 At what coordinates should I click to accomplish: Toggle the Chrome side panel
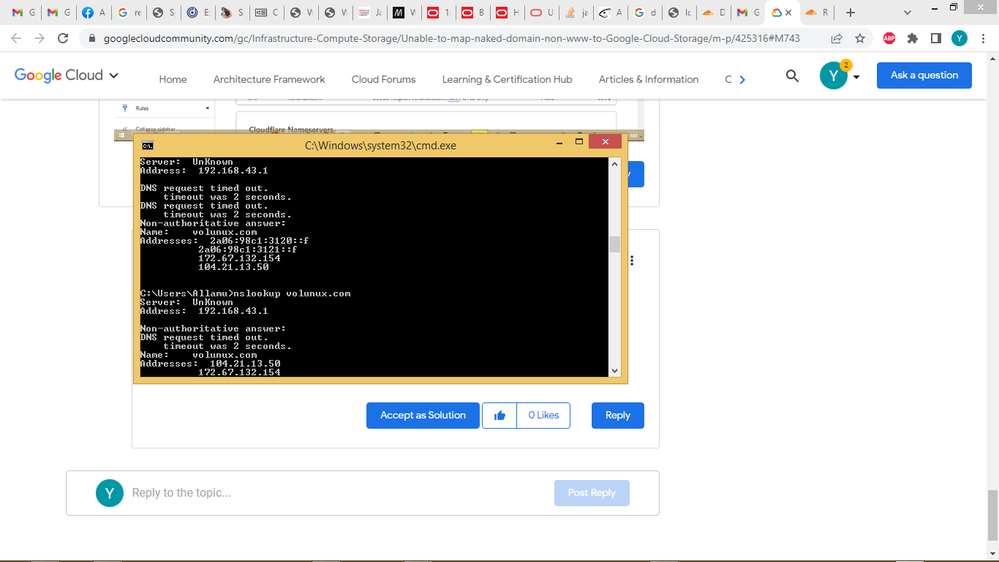point(935,38)
